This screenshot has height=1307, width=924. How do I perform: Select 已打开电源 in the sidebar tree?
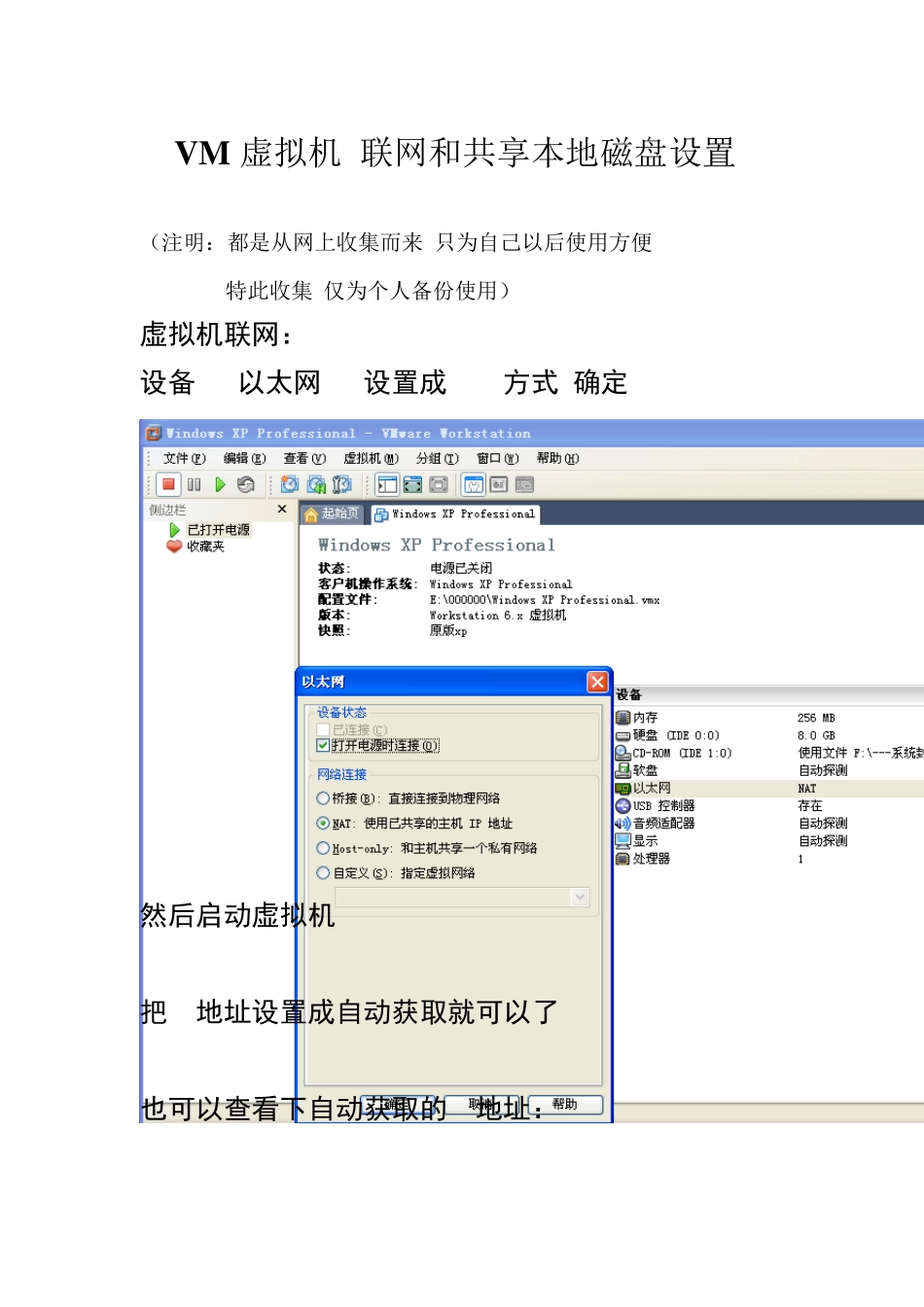point(218,530)
